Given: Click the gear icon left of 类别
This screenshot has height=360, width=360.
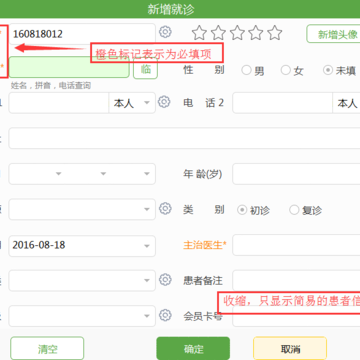Looking at the screenshot, I should click(165, 209).
